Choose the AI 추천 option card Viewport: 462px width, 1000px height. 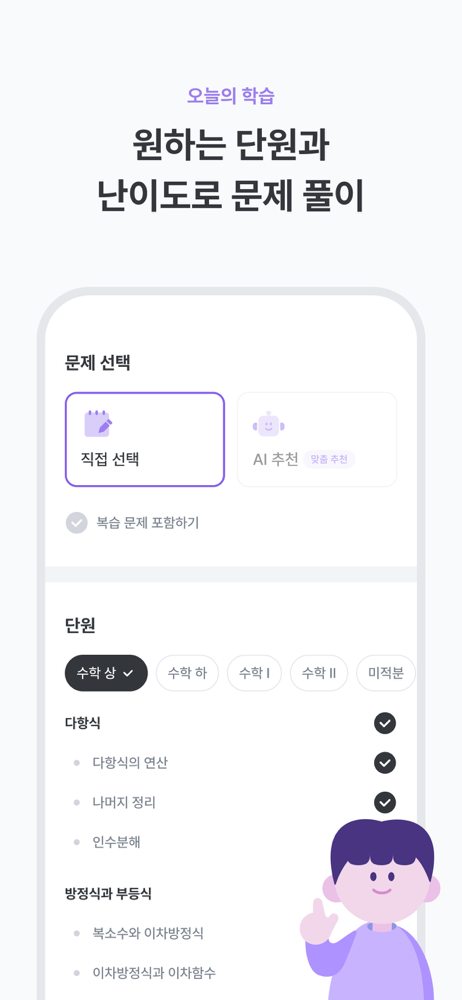click(x=317, y=439)
